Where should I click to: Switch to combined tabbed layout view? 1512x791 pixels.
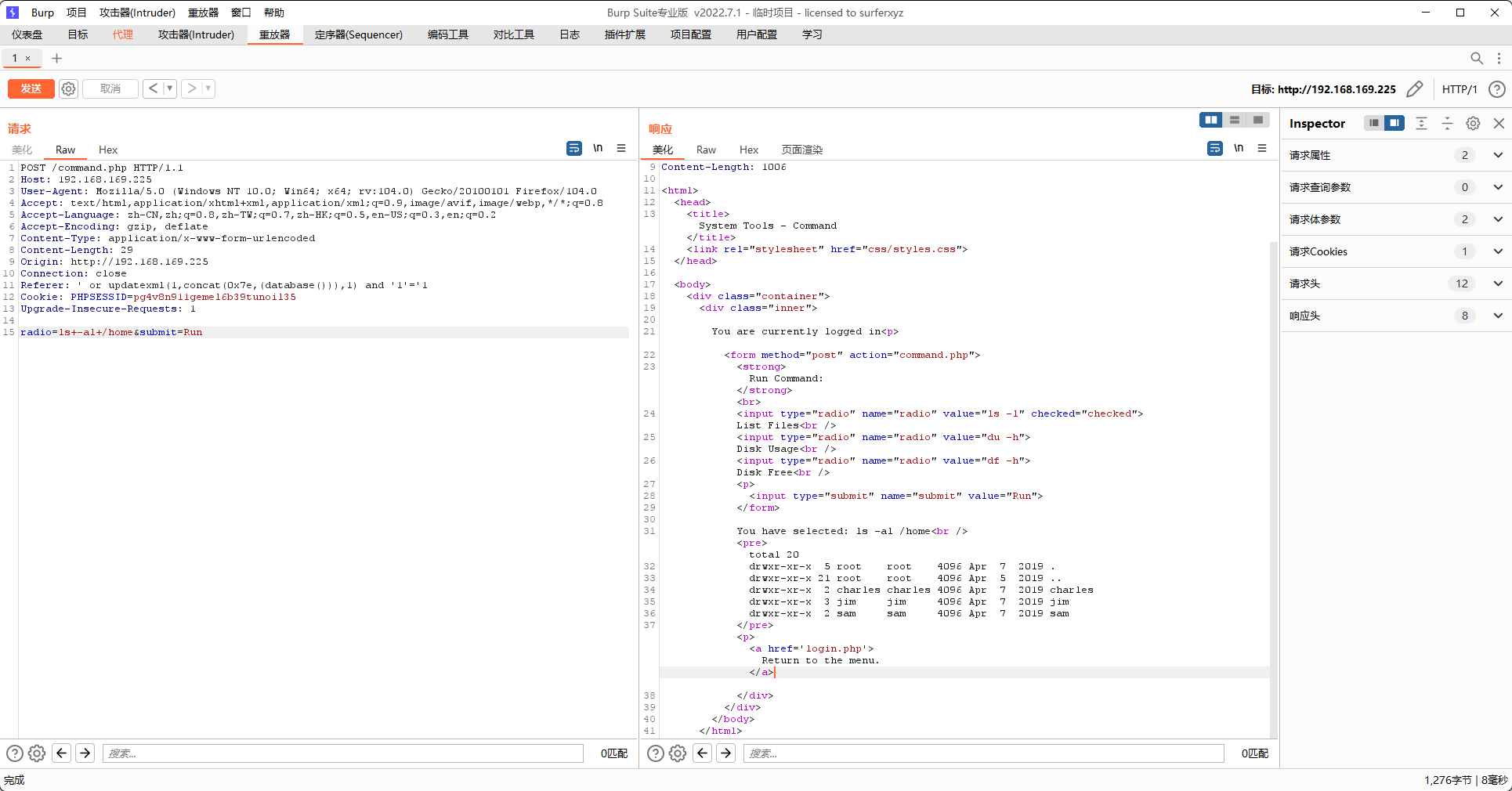1258,120
